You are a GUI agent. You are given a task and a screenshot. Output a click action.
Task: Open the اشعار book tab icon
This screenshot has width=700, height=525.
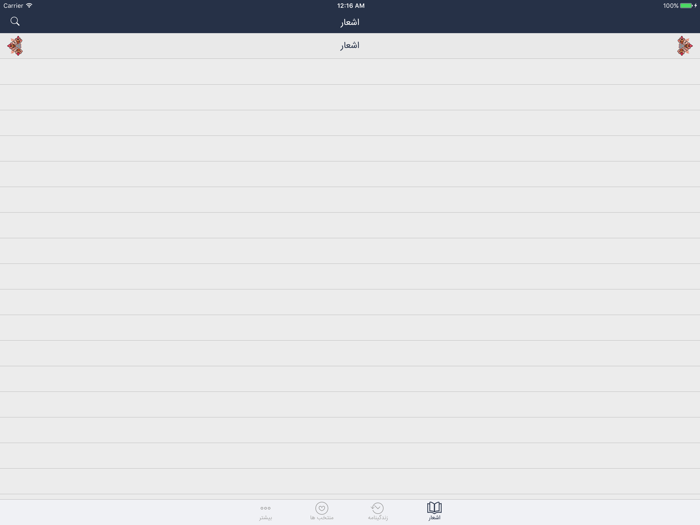[434, 507]
